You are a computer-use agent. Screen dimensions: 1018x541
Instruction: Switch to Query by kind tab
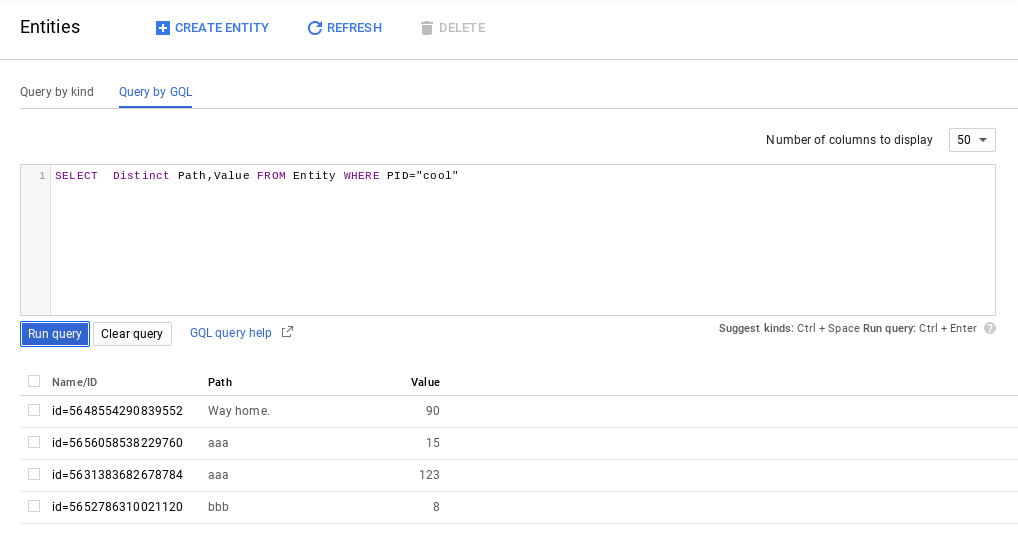pos(57,92)
